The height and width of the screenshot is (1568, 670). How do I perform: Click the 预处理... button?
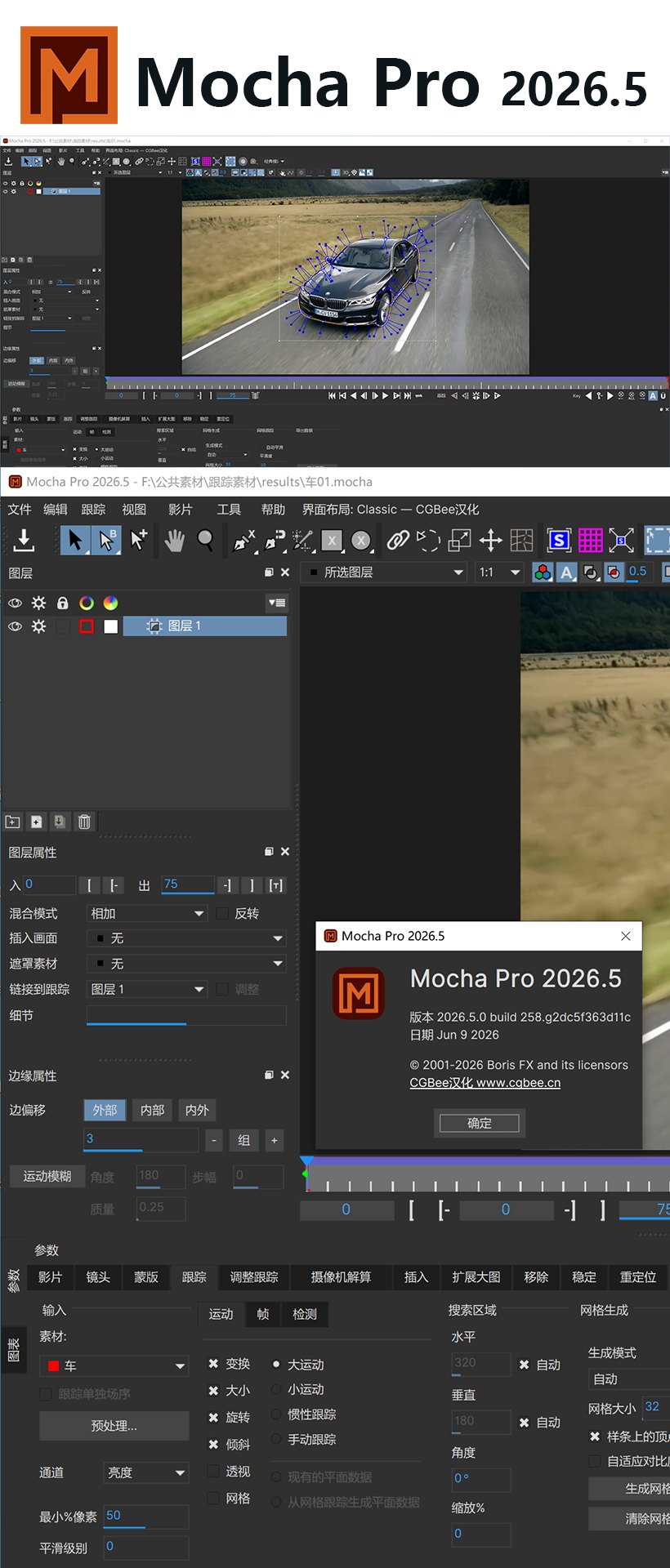(x=114, y=1426)
